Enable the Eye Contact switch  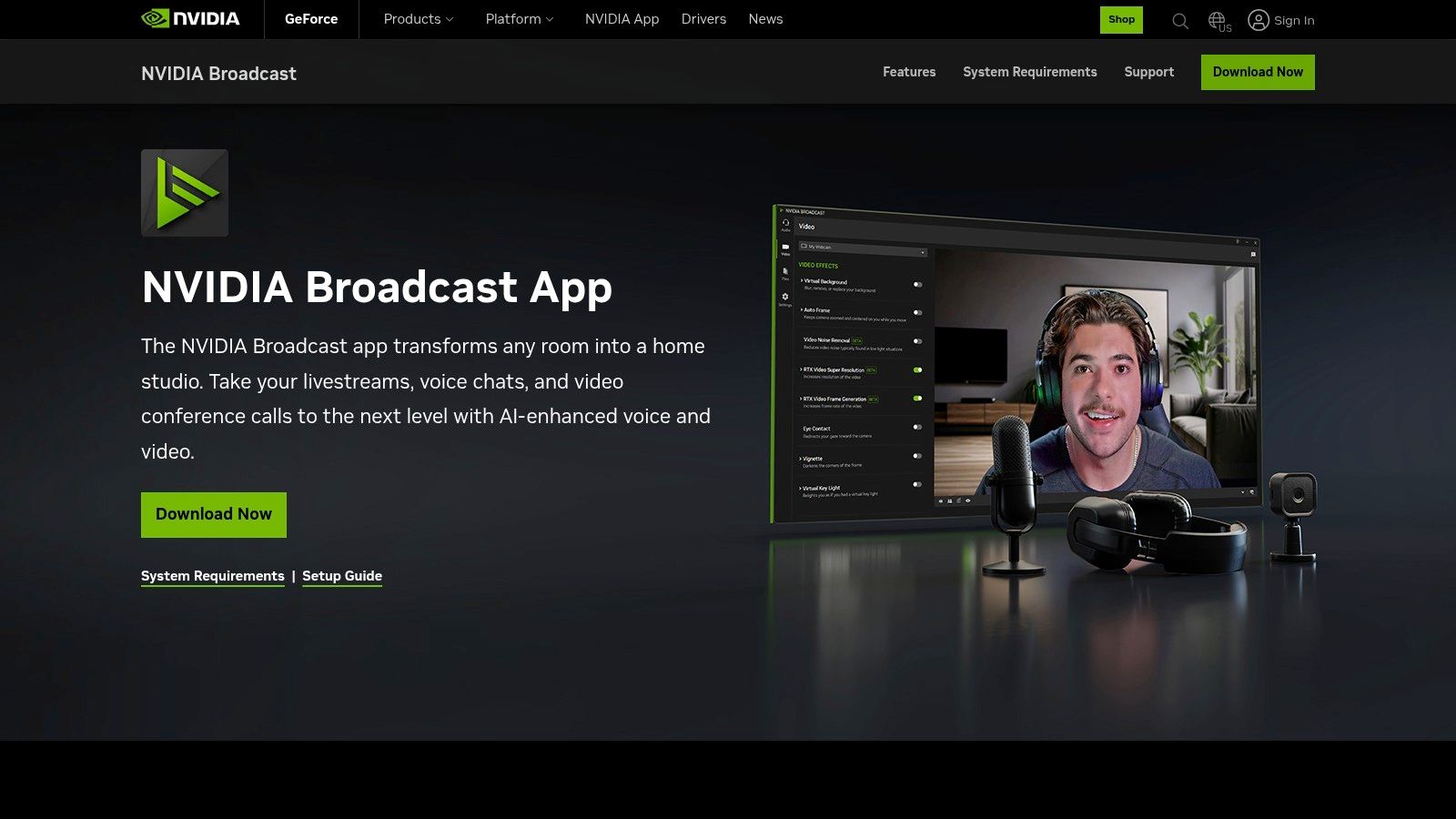pos(917,427)
